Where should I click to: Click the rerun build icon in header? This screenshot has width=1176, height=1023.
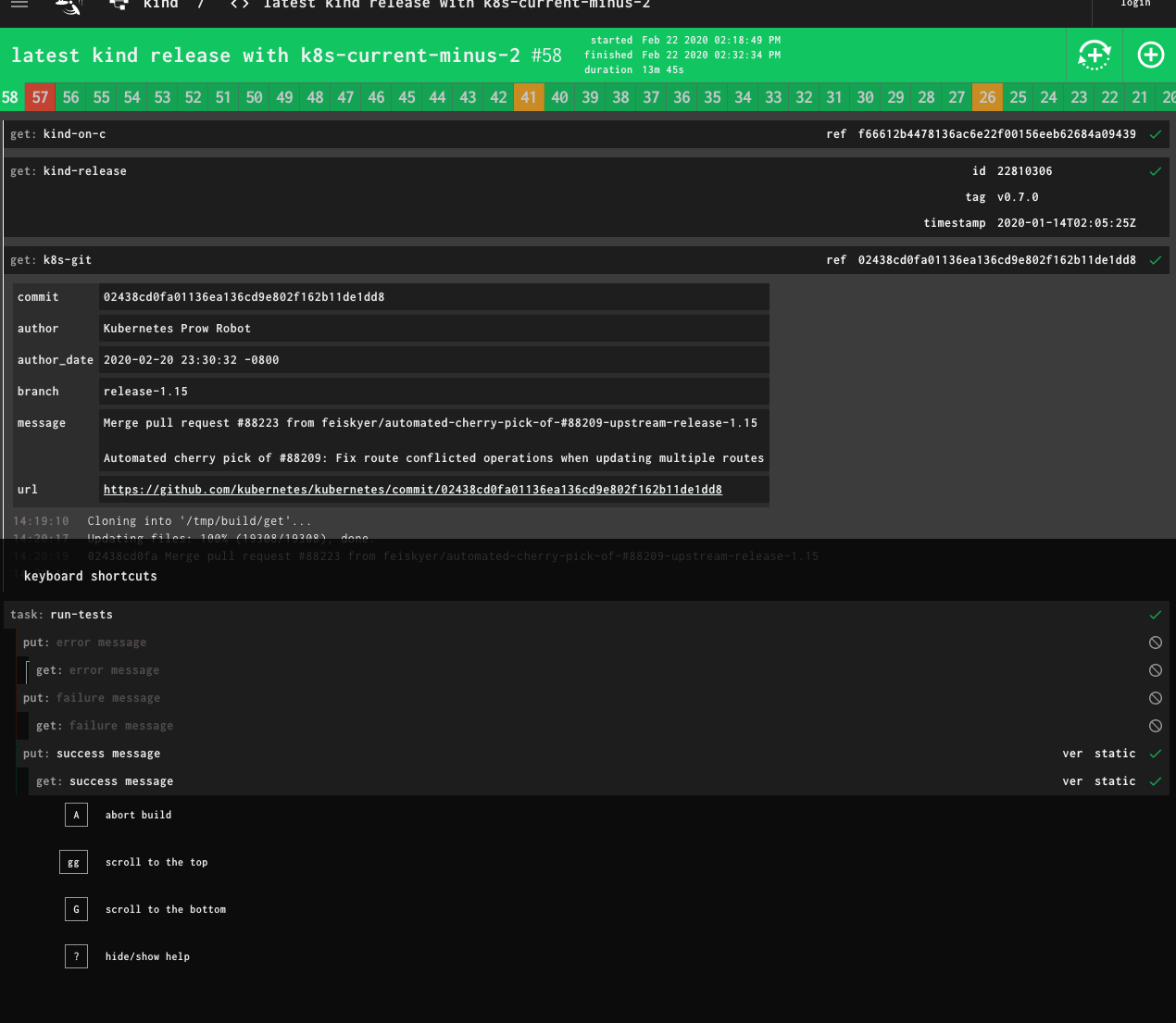[x=1094, y=56]
